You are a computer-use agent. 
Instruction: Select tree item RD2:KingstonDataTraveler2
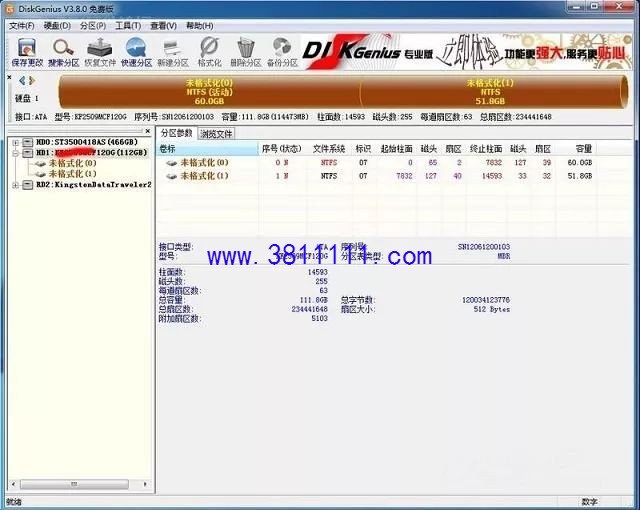(93, 185)
